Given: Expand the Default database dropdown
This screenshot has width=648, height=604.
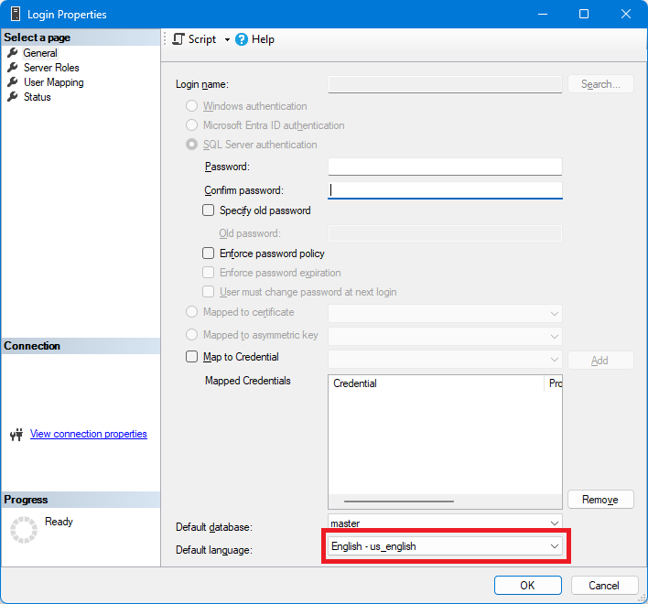Looking at the screenshot, I should pos(555,523).
